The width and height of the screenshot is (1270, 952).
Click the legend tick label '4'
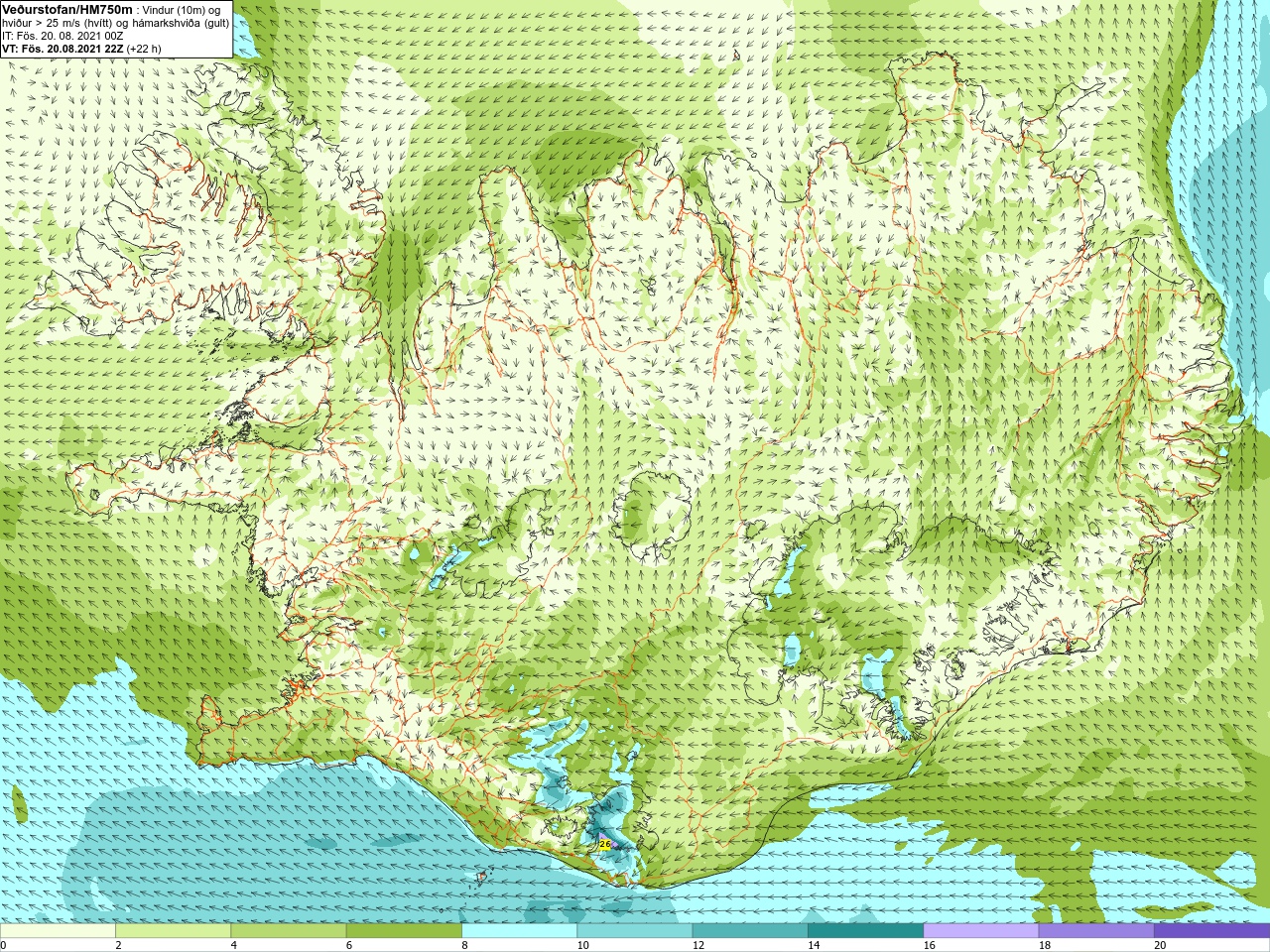pos(234,945)
